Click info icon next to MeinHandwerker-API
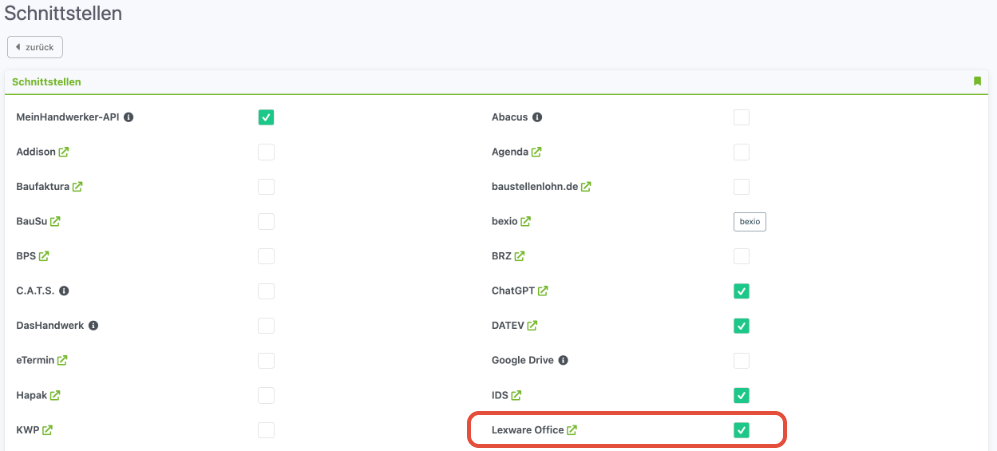This screenshot has width=997, height=451. pos(129,117)
